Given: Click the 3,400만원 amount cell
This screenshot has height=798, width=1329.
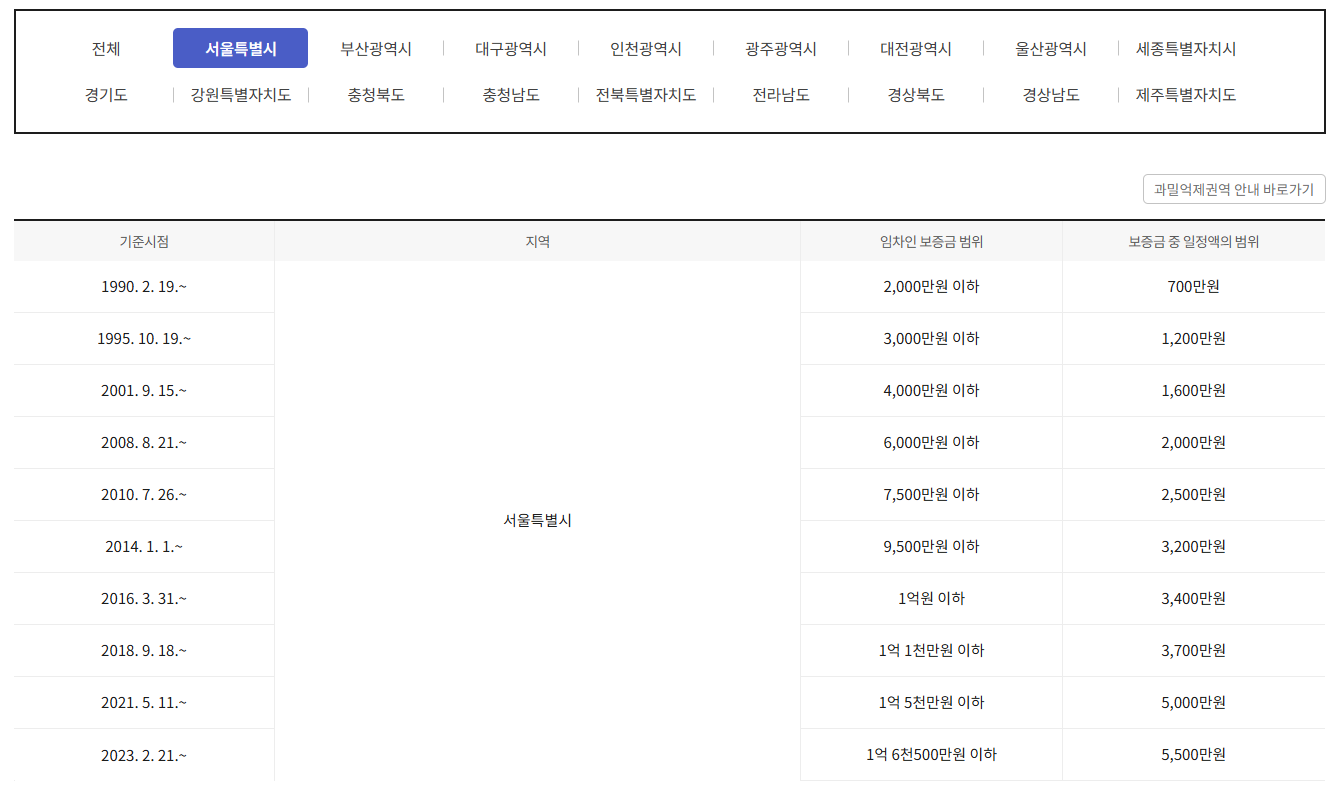Looking at the screenshot, I should (x=1194, y=599).
